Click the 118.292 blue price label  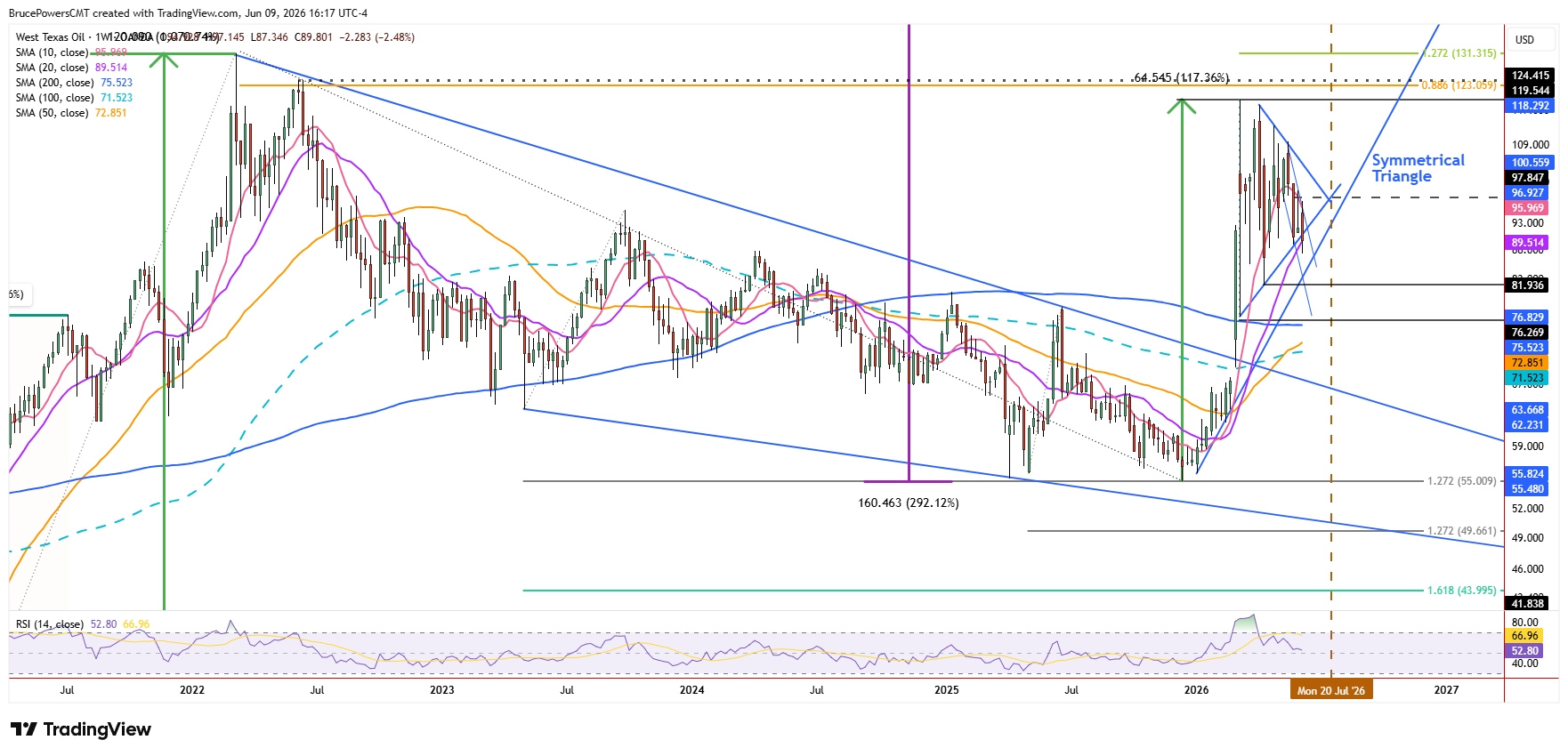(x=1530, y=106)
